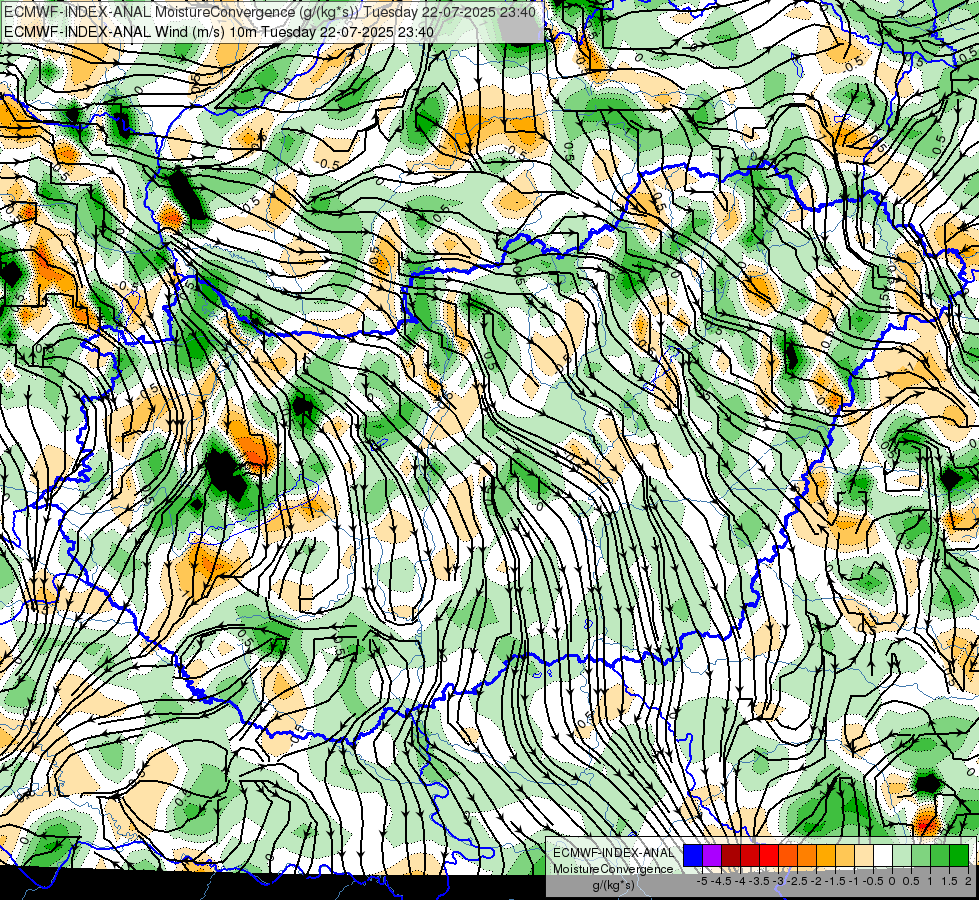Click the '-4.5' legend scale value

(x=721, y=881)
